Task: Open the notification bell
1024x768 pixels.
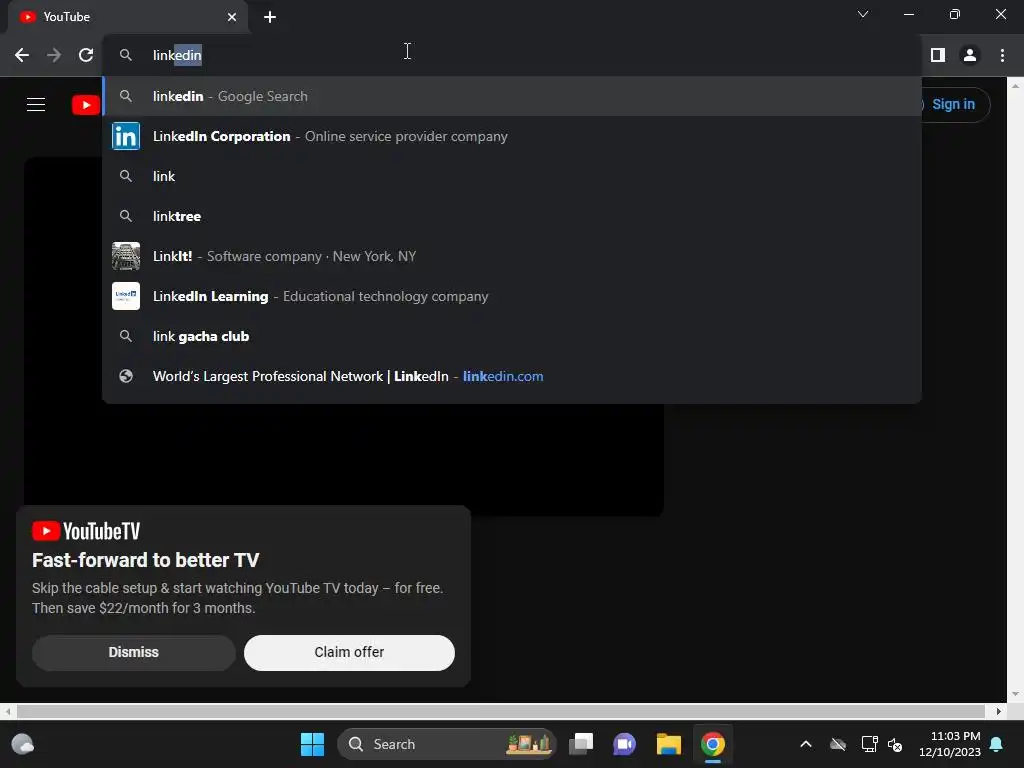Action: click(997, 744)
